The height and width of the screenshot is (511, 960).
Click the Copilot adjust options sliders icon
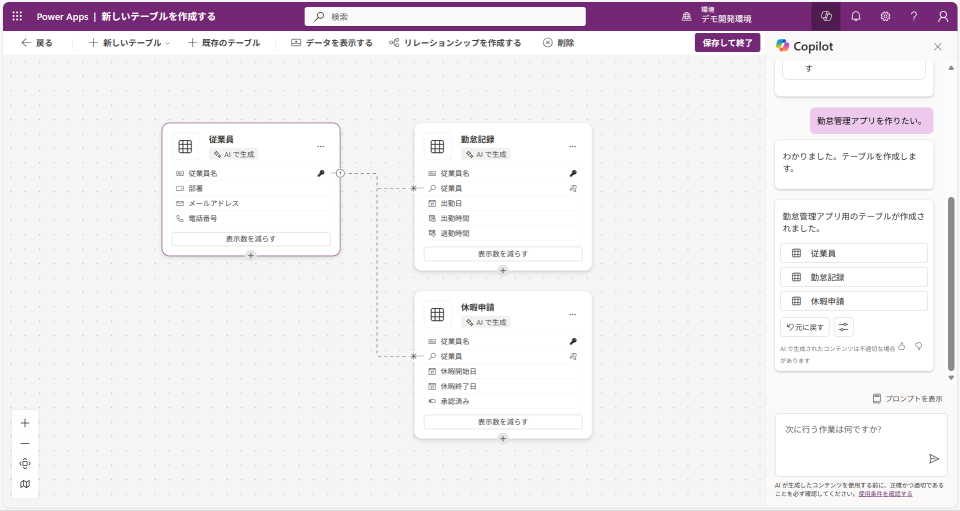point(844,327)
